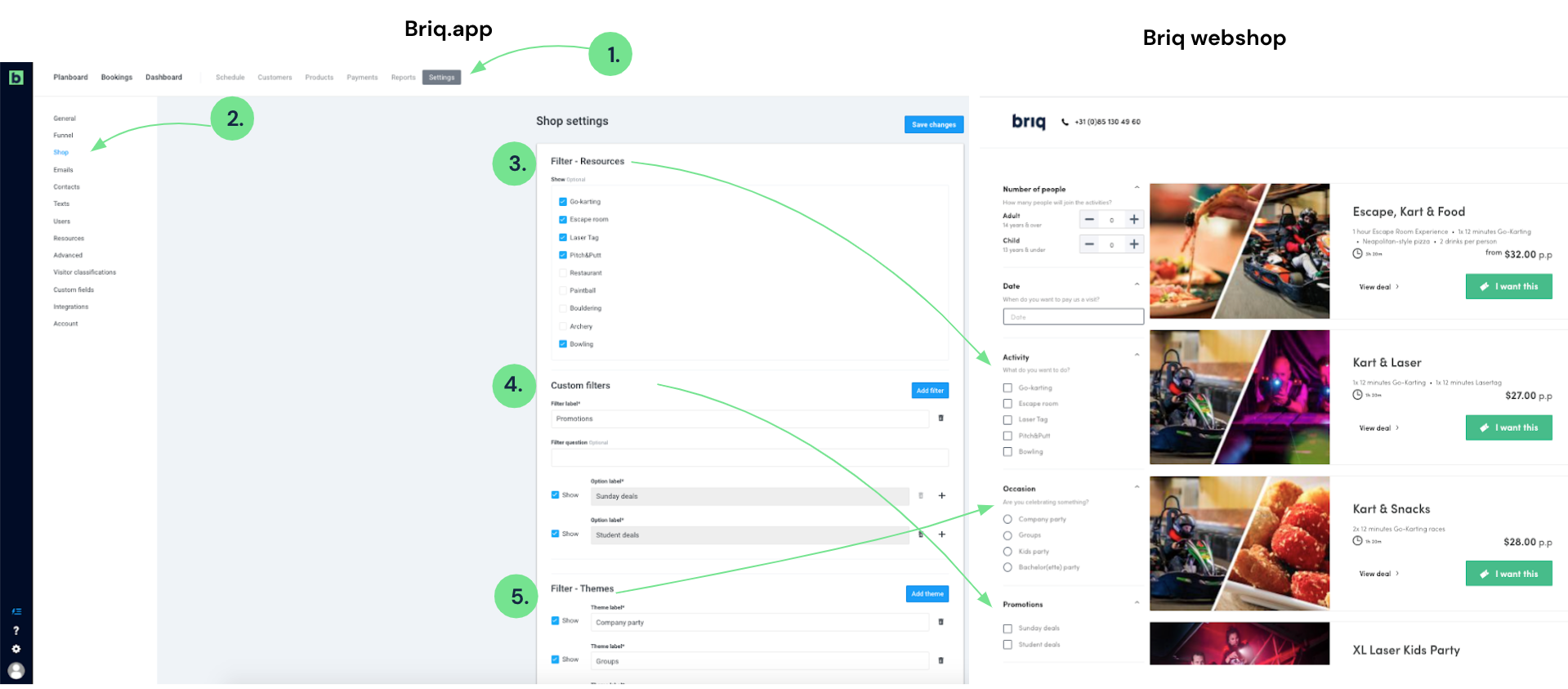Open the Funnel settings page

point(63,136)
